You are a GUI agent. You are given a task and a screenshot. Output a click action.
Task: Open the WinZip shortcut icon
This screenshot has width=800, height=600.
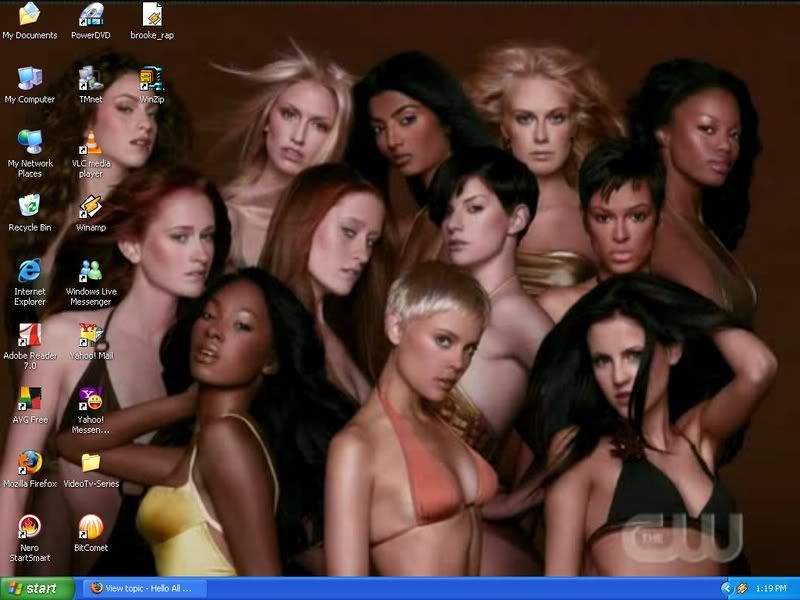click(152, 79)
